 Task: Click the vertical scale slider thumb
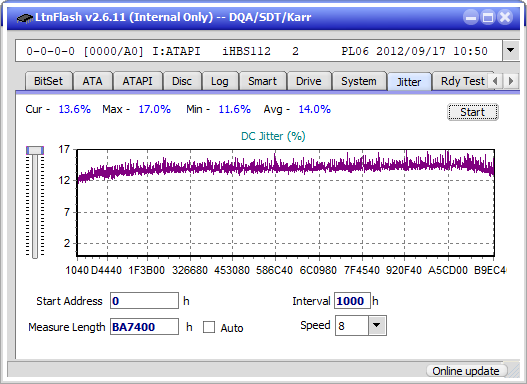click(x=35, y=150)
